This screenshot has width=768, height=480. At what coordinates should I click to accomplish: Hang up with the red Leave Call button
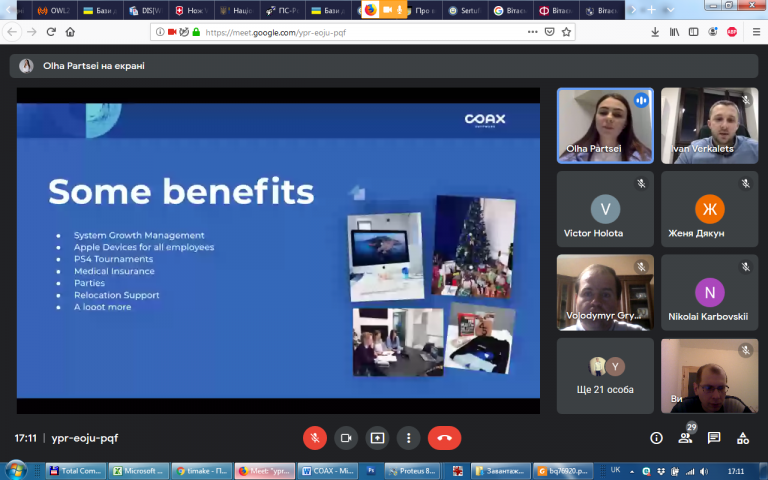(444, 438)
